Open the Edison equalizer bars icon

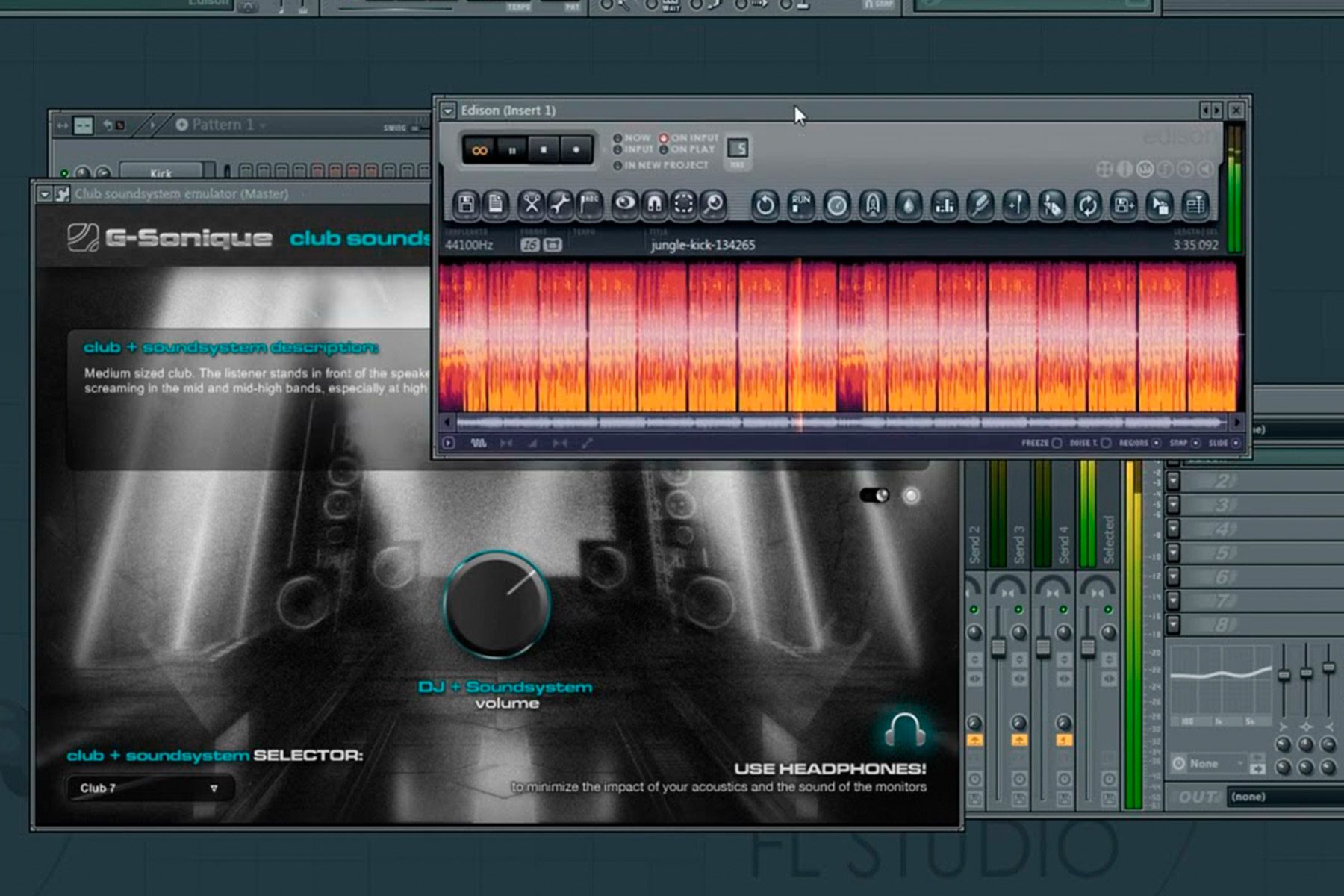tap(945, 205)
